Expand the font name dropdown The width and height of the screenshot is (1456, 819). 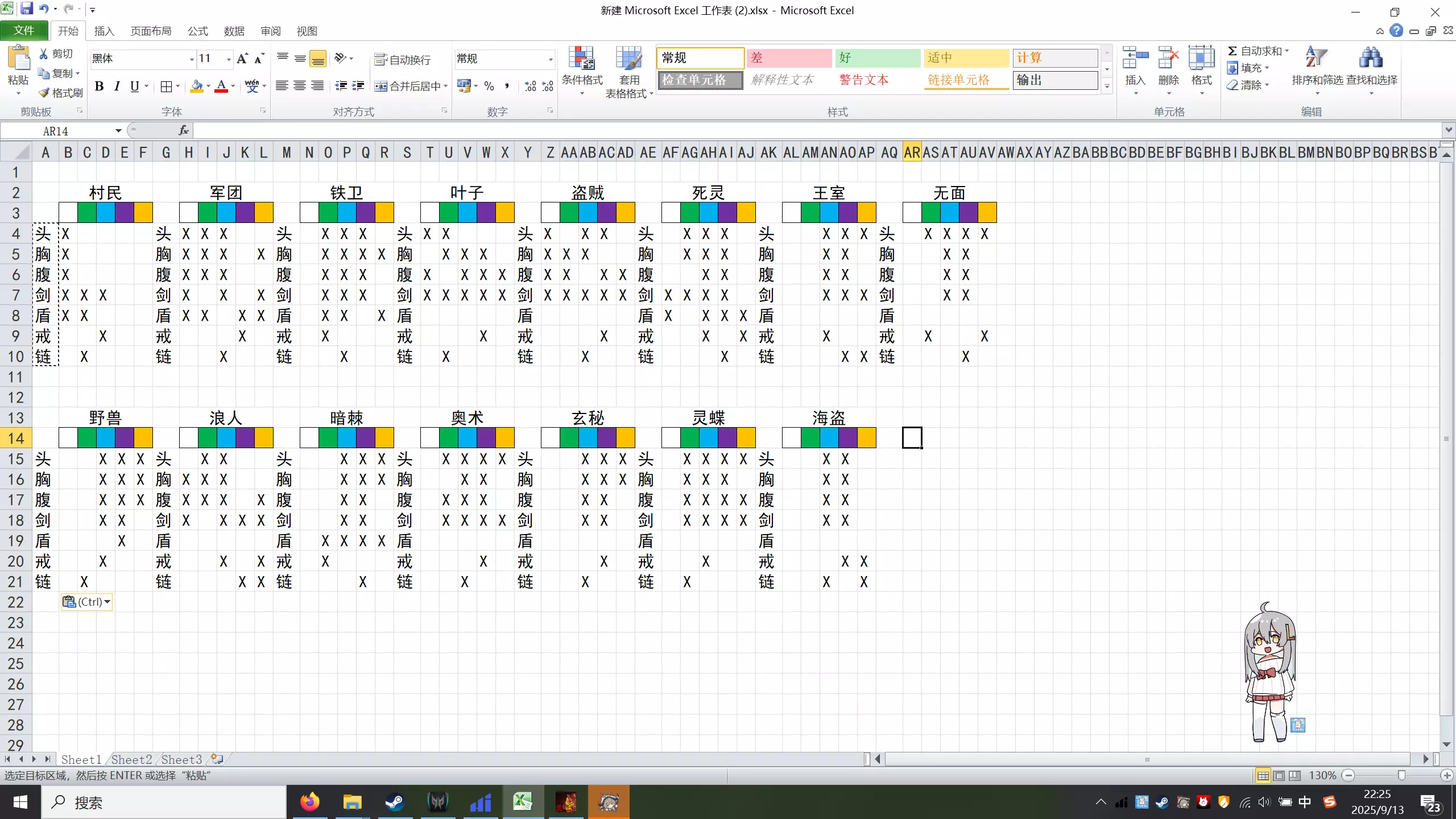pos(192,59)
